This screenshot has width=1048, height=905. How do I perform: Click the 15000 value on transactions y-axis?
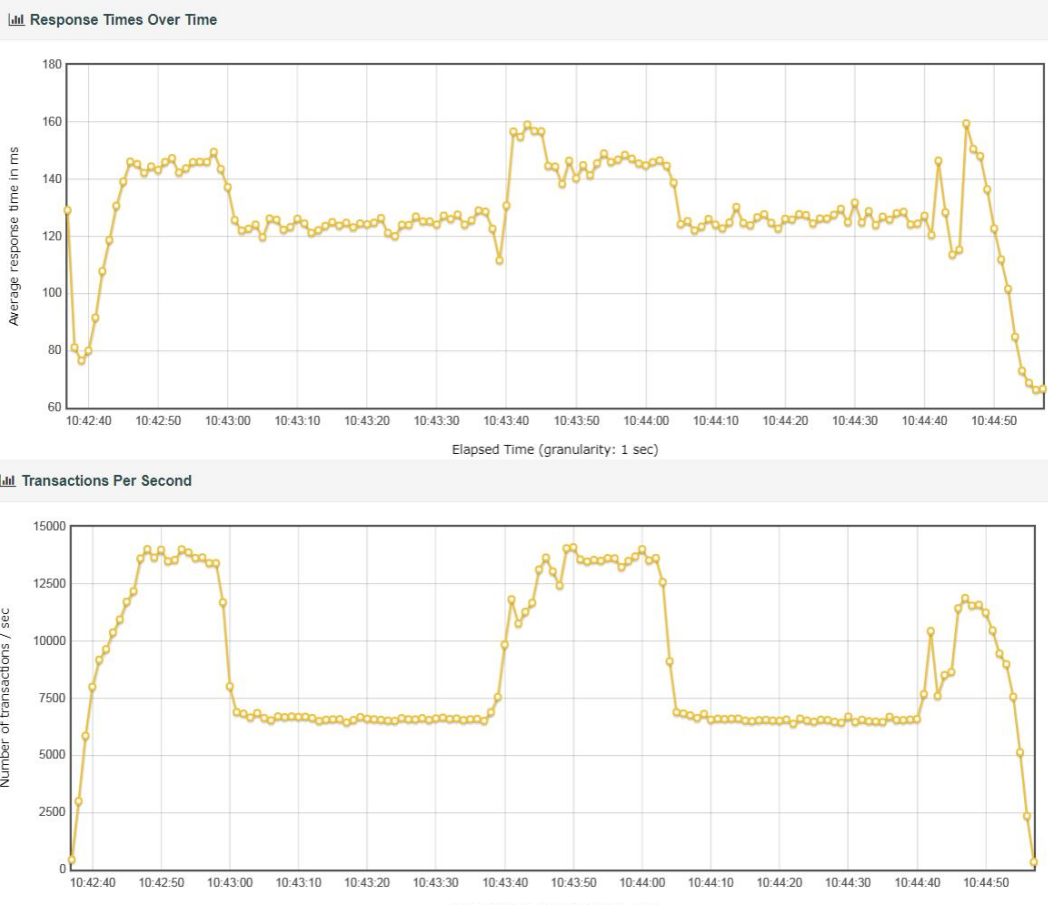point(49,526)
